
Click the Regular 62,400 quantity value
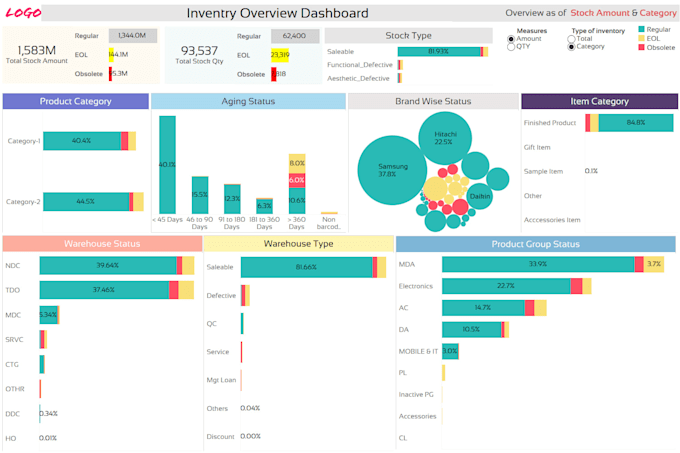(x=295, y=36)
